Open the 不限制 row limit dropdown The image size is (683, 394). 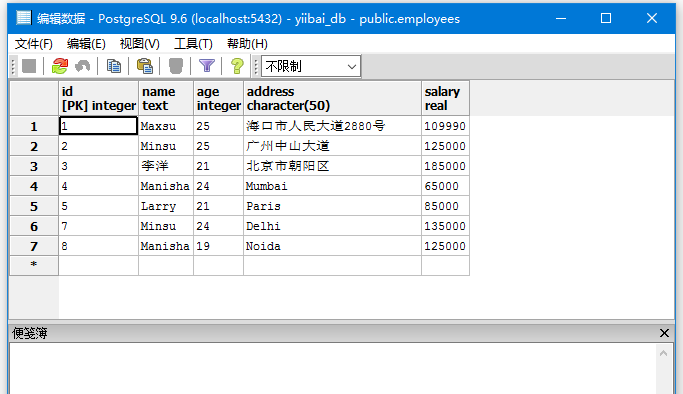311,66
